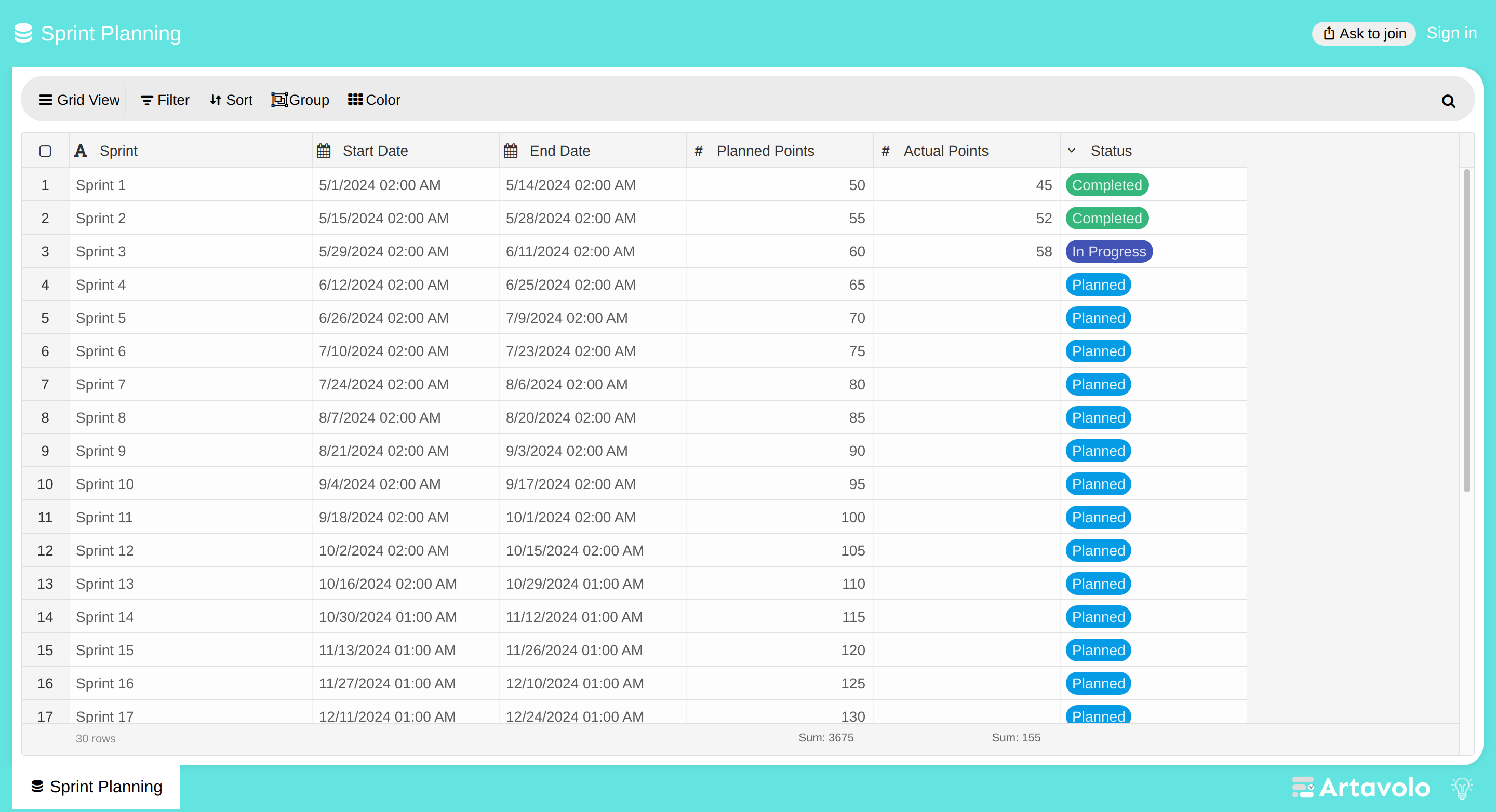The width and height of the screenshot is (1496, 812).
Task: Open the Grid View menu
Action: [79, 100]
